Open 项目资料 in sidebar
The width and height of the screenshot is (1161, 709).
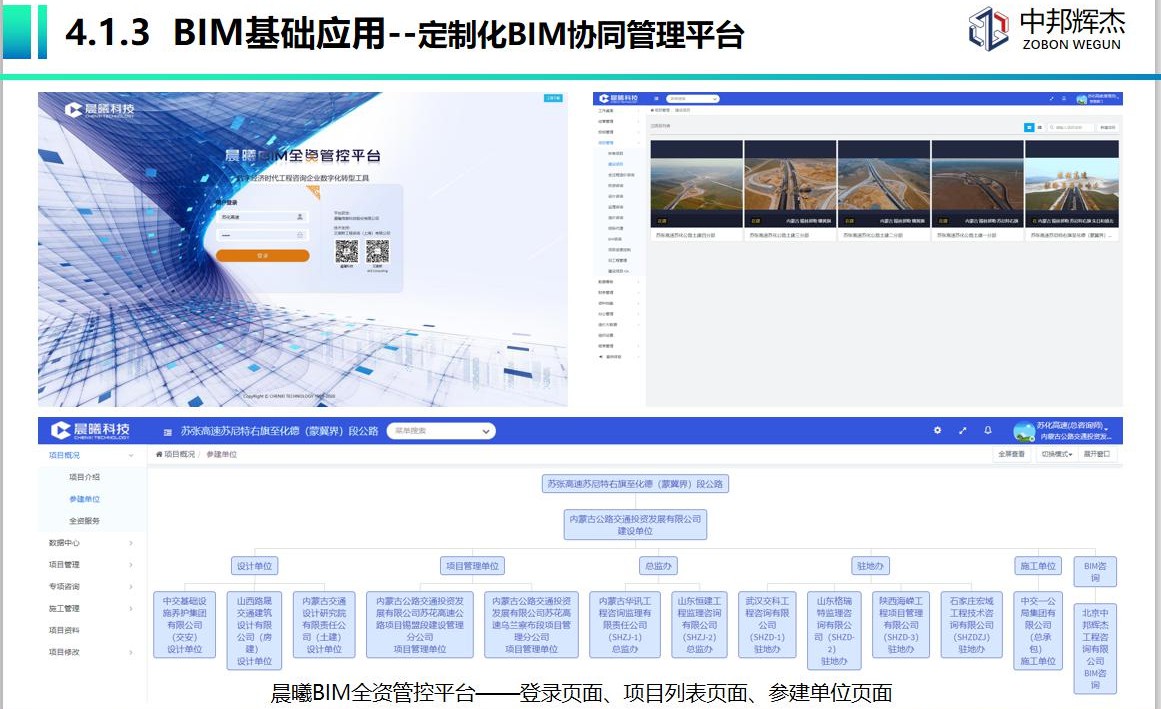pyautogui.click(x=91, y=631)
